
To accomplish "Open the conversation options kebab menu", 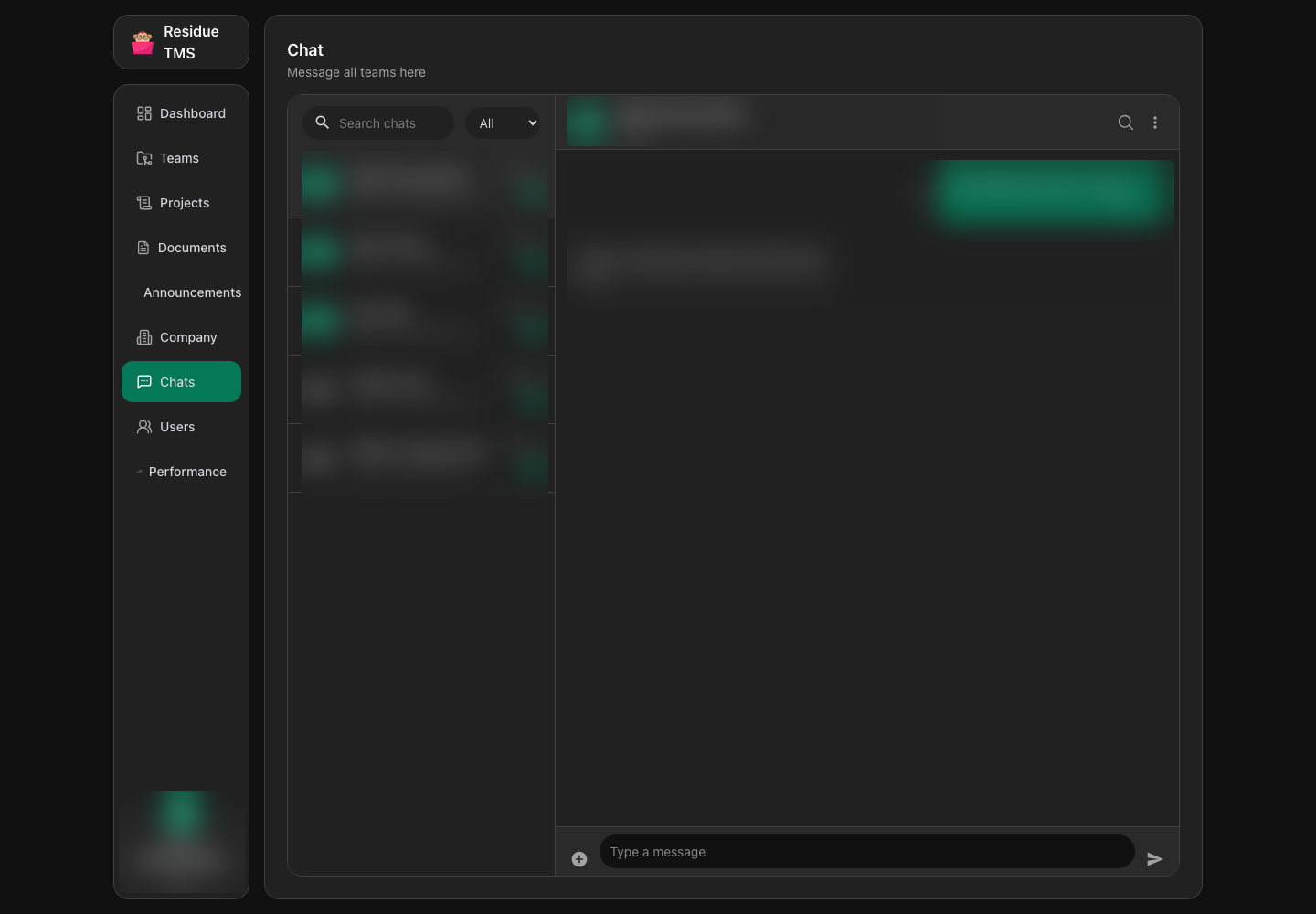I will pos(1155,122).
